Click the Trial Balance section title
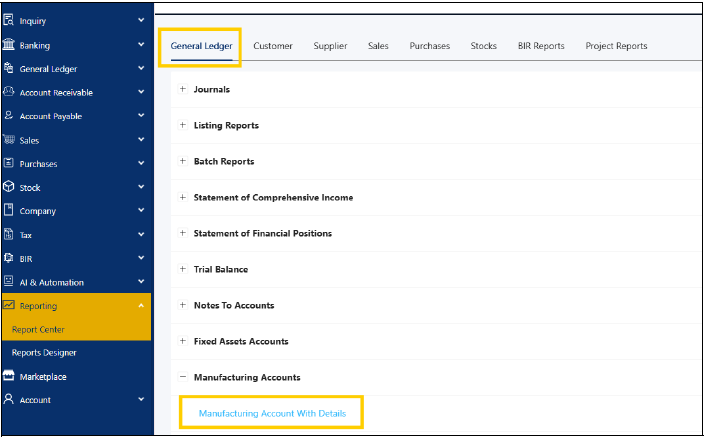The width and height of the screenshot is (705, 437). point(221,269)
